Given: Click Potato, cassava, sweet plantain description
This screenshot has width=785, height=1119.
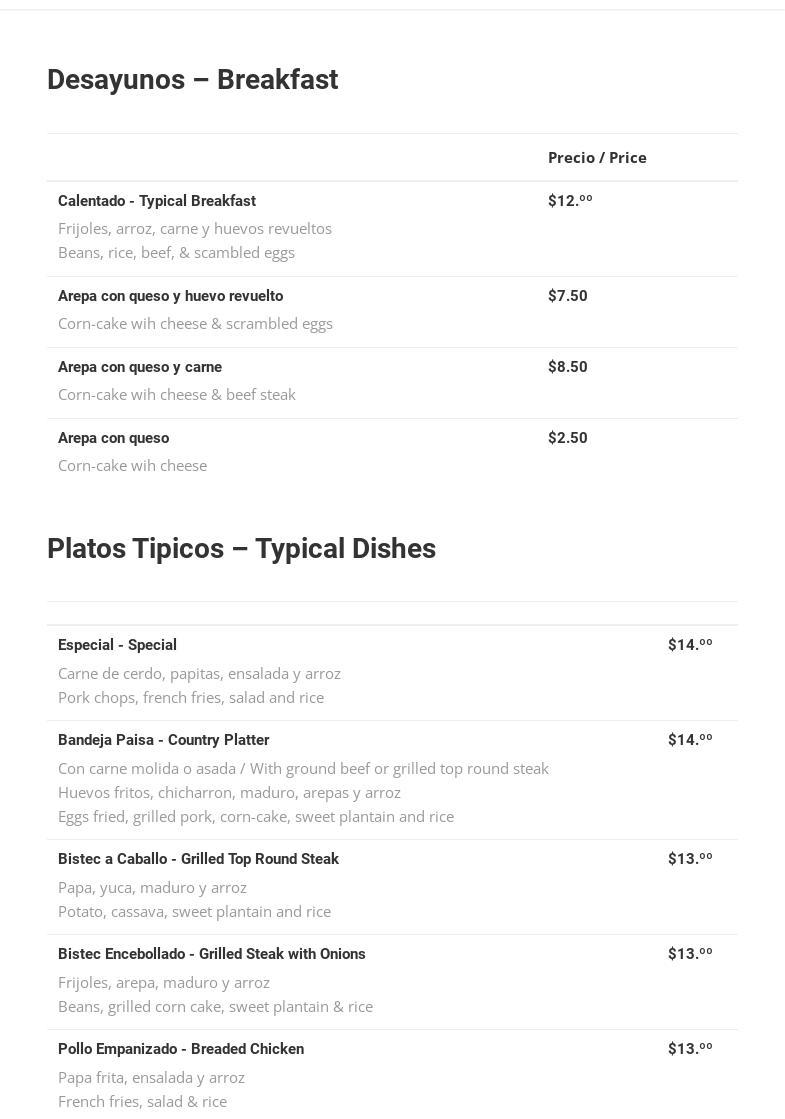Looking at the screenshot, I should (x=194, y=912).
